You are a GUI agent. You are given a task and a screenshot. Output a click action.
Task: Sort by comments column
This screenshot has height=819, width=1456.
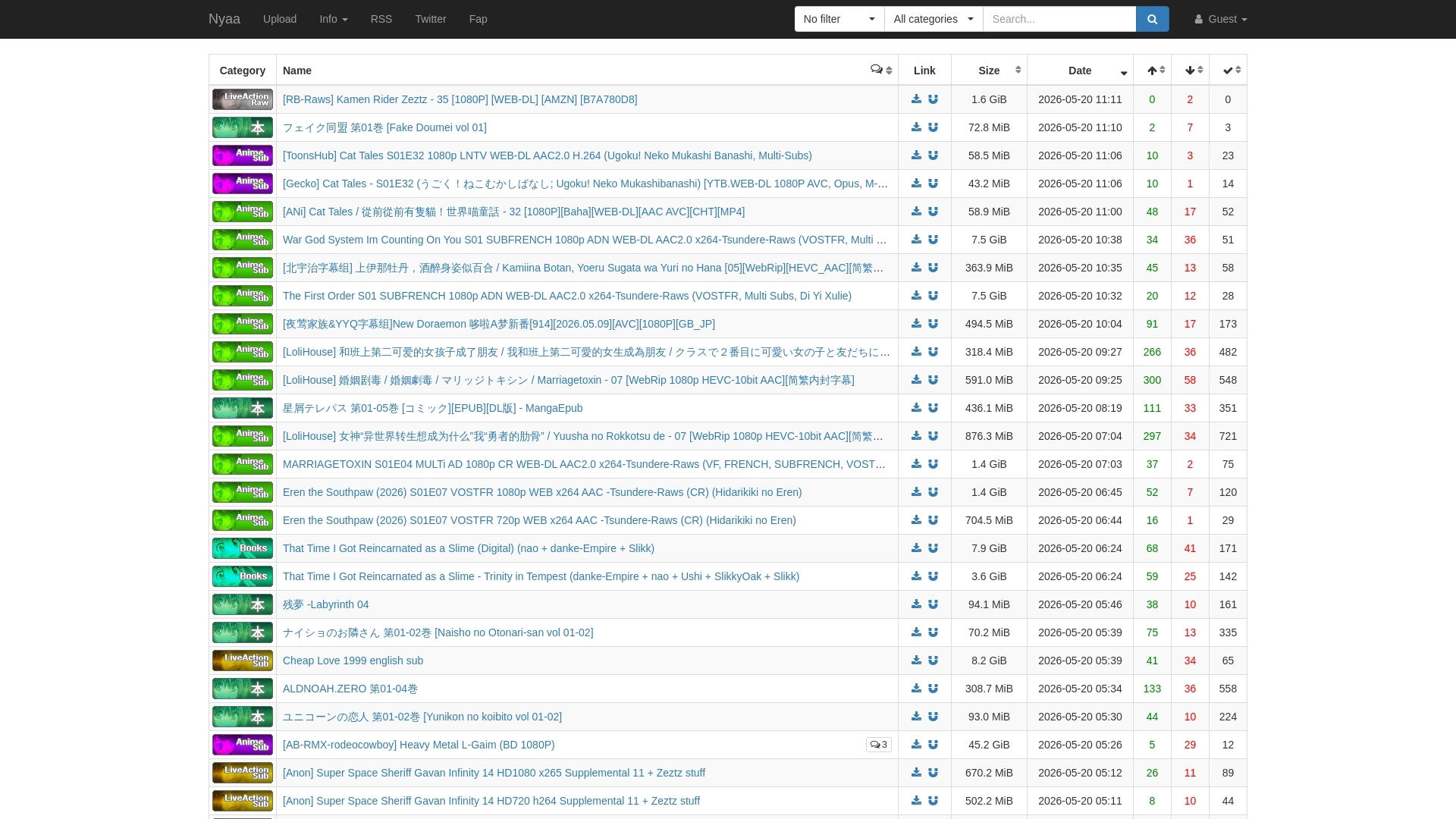click(881, 70)
